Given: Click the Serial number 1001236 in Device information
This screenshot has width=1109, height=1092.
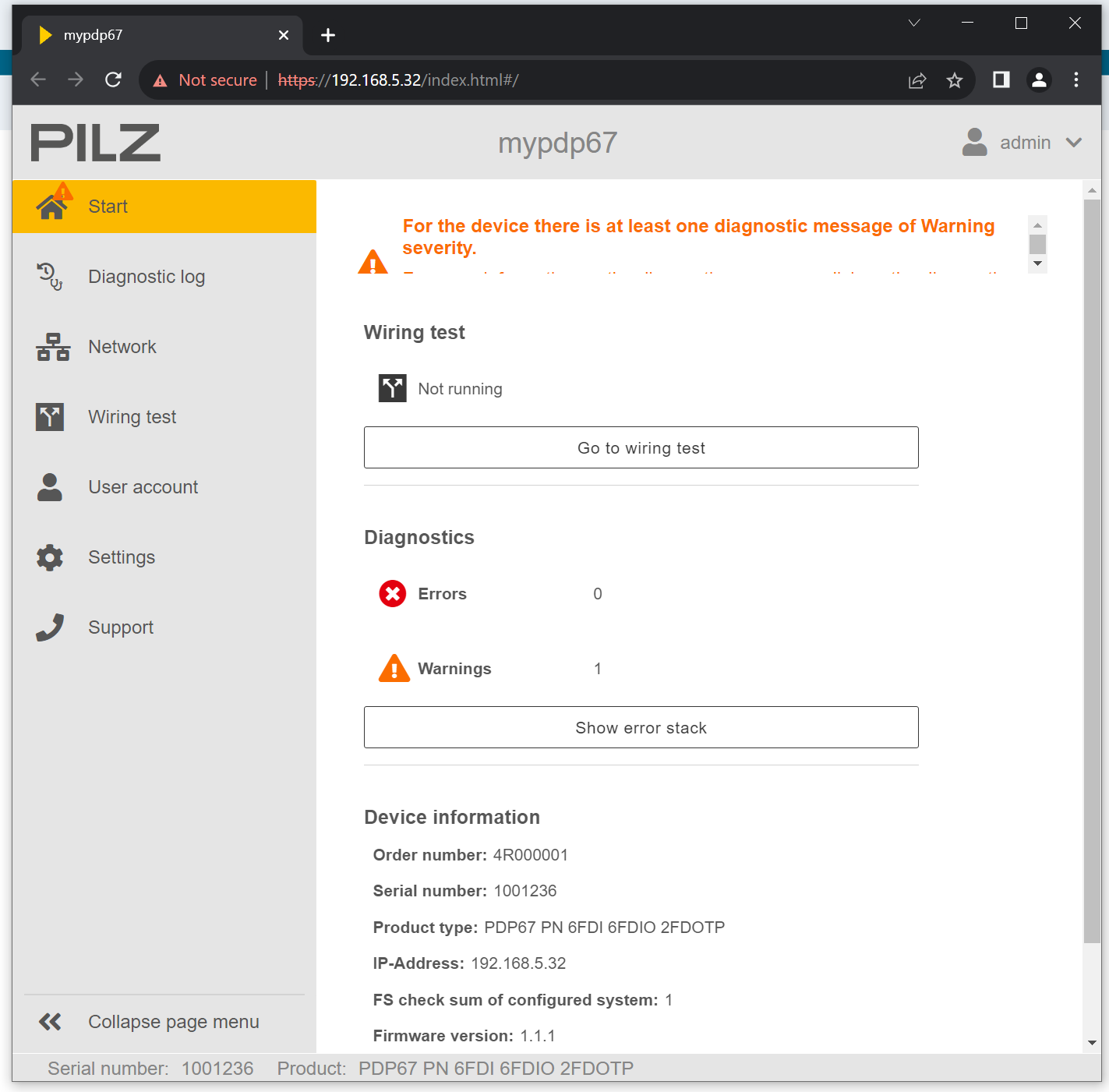Looking at the screenshot, I should point(525,891).
